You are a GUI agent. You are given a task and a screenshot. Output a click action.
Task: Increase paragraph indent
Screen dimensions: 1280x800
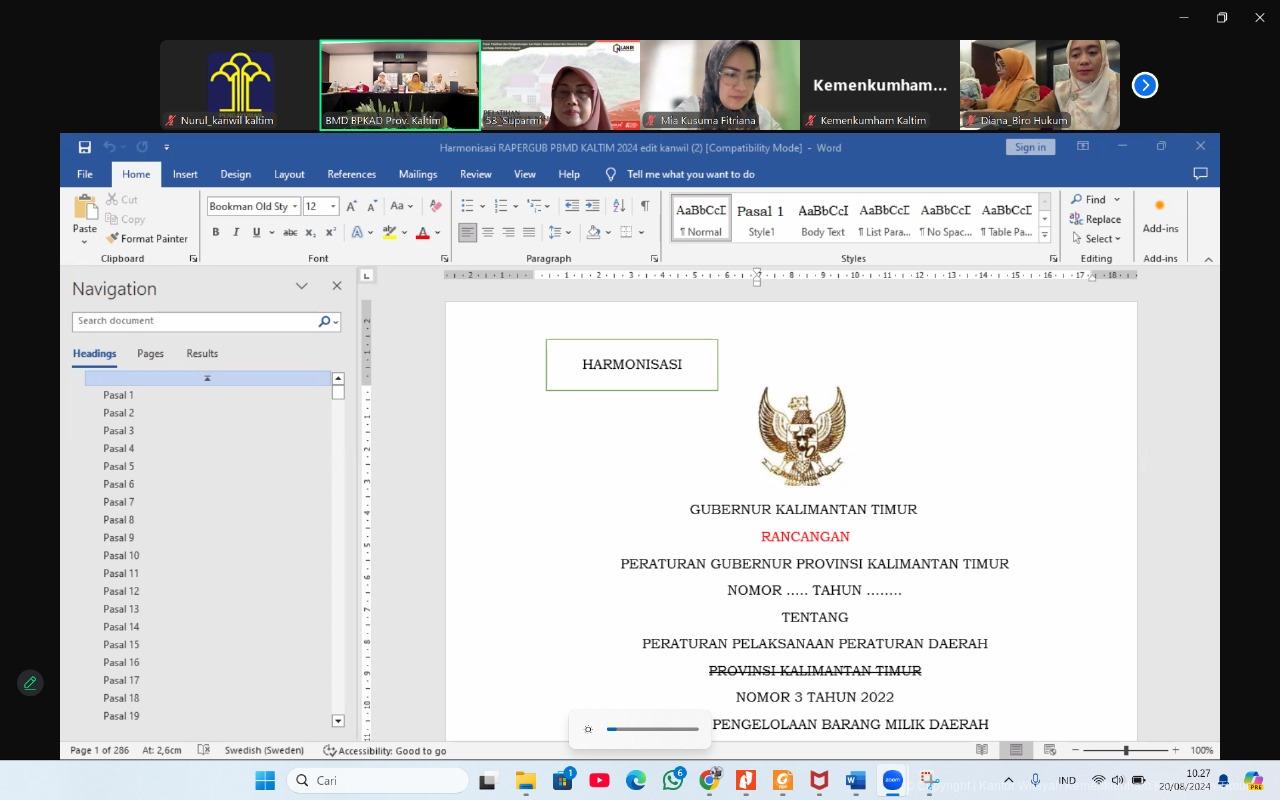(592, 206)
